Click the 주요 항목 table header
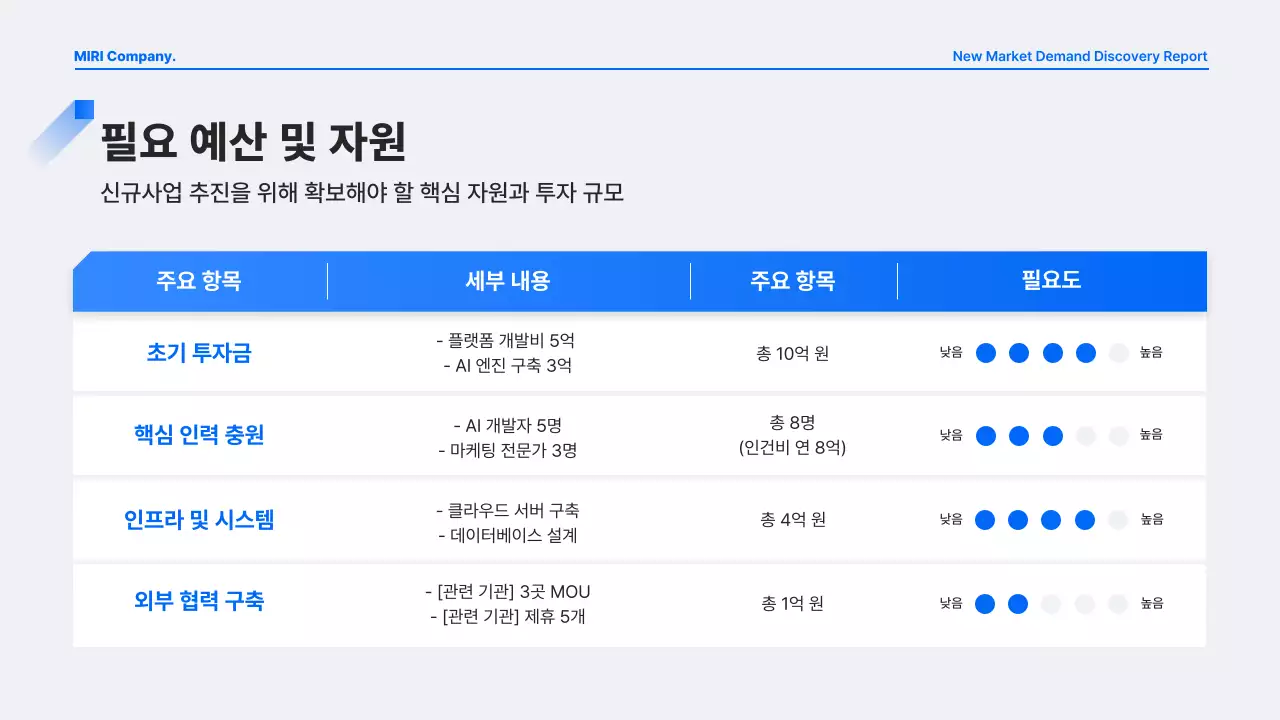1280x720 pixels. pyautogui.click(x=197, y=281)
